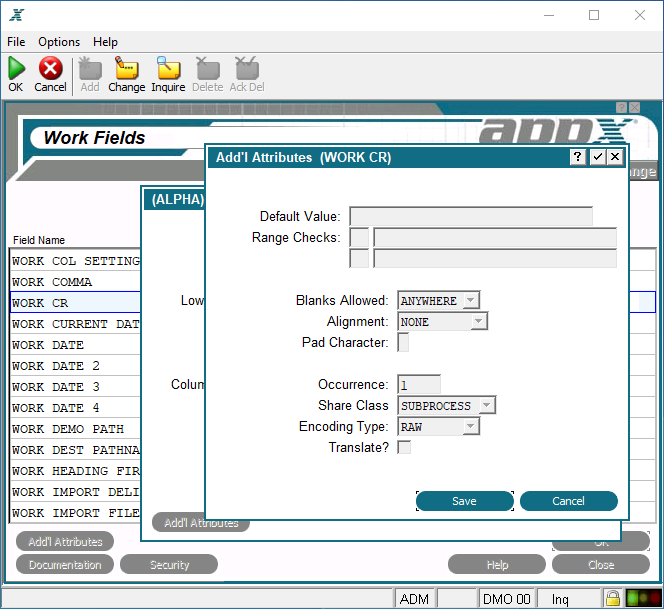Open the Options menu
Screen dimensions: 664x609
pyautogui.click(x=59, y=42)
